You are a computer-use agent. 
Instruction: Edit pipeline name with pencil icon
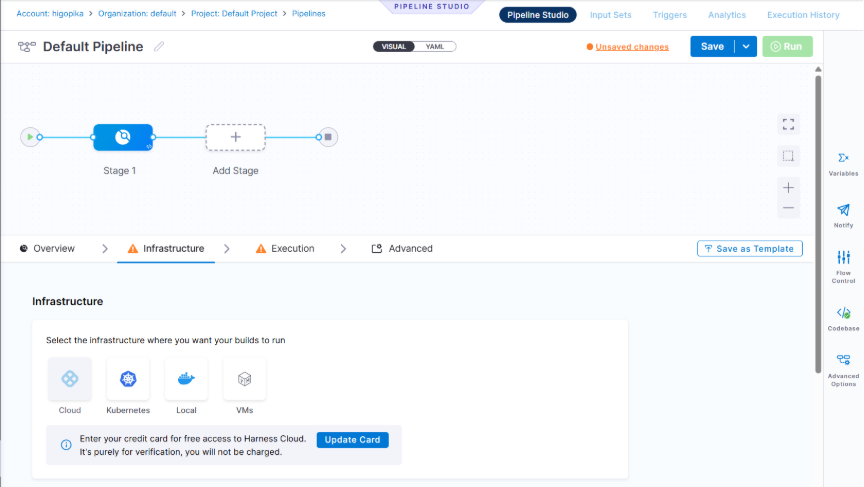pos(159,47)
